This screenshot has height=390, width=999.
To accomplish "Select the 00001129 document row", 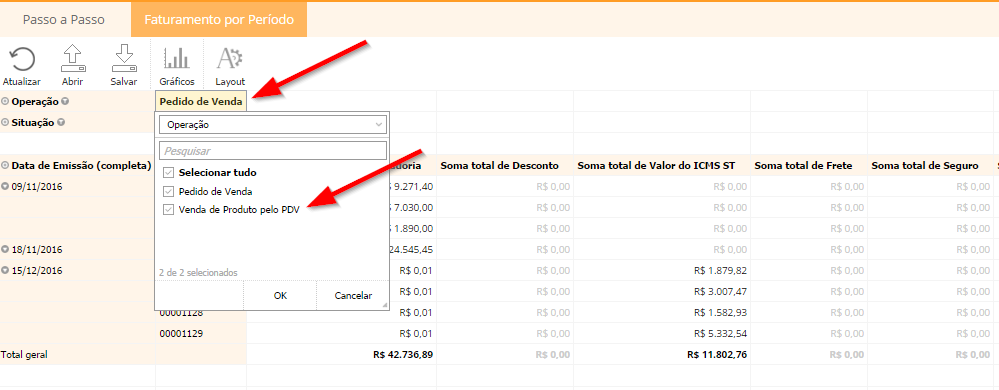I will coord(181,333).
